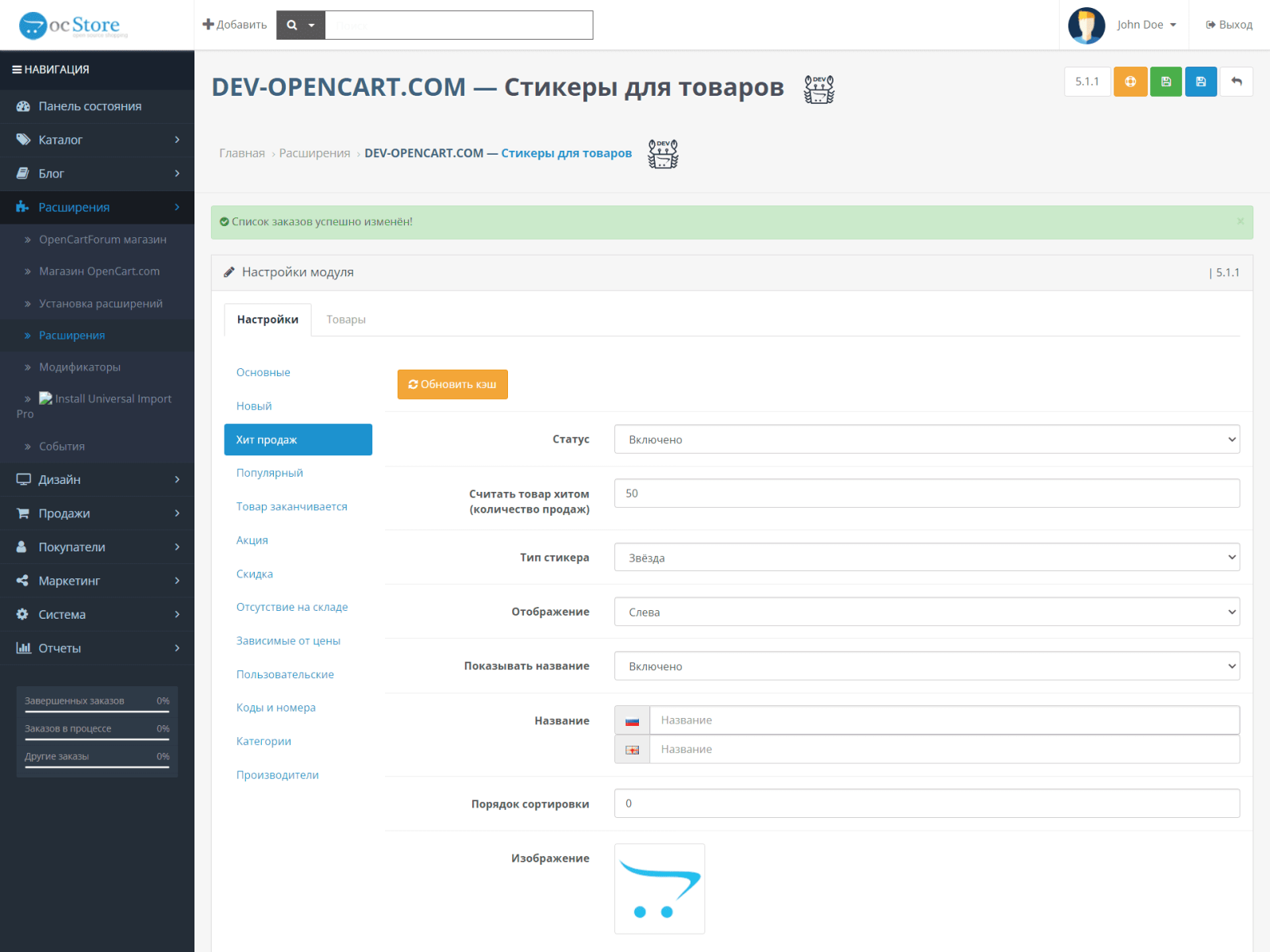
Task: Switch to the Товары tab
Action: 346,320
